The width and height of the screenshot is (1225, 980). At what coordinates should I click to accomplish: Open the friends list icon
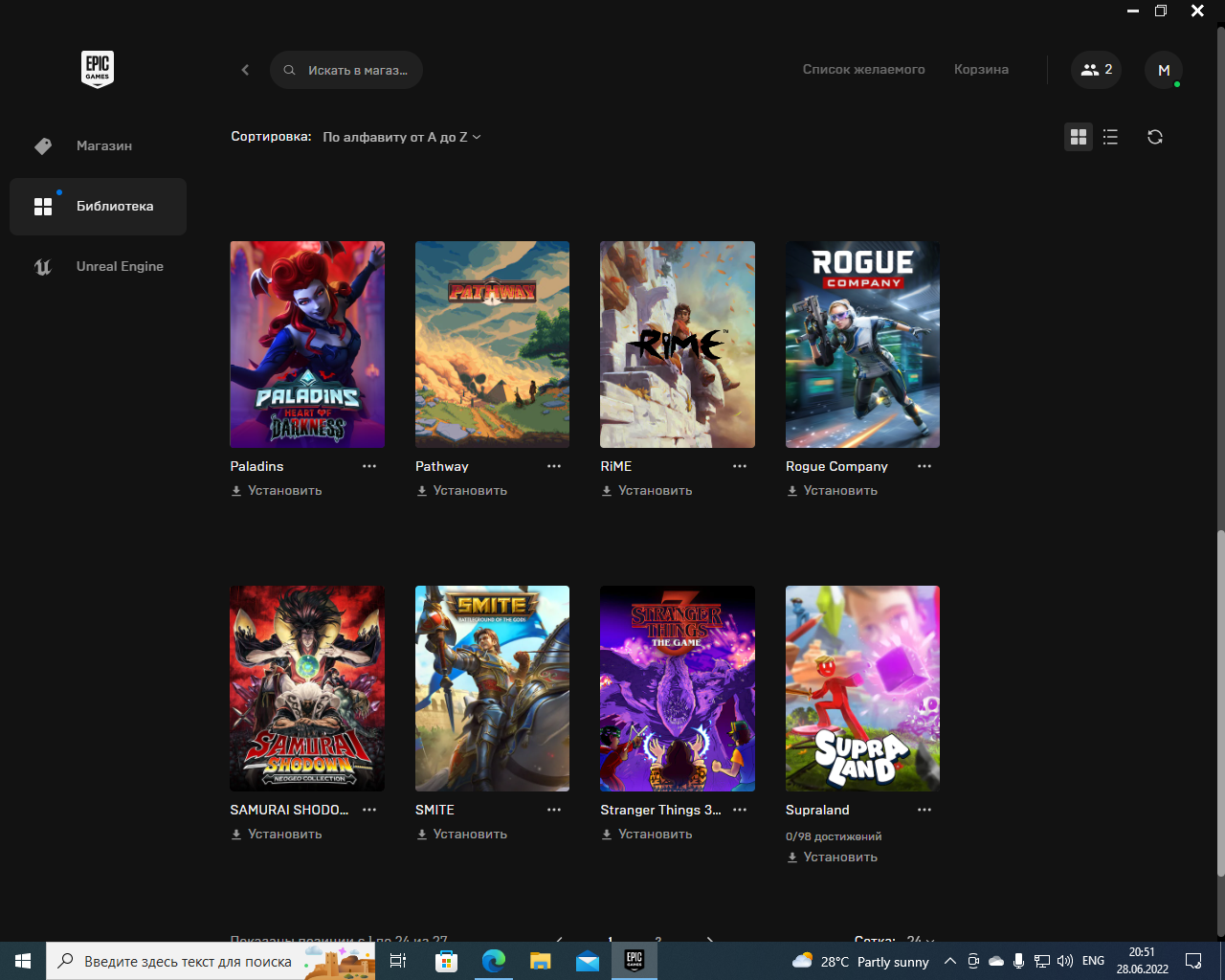coord(1096,70)
